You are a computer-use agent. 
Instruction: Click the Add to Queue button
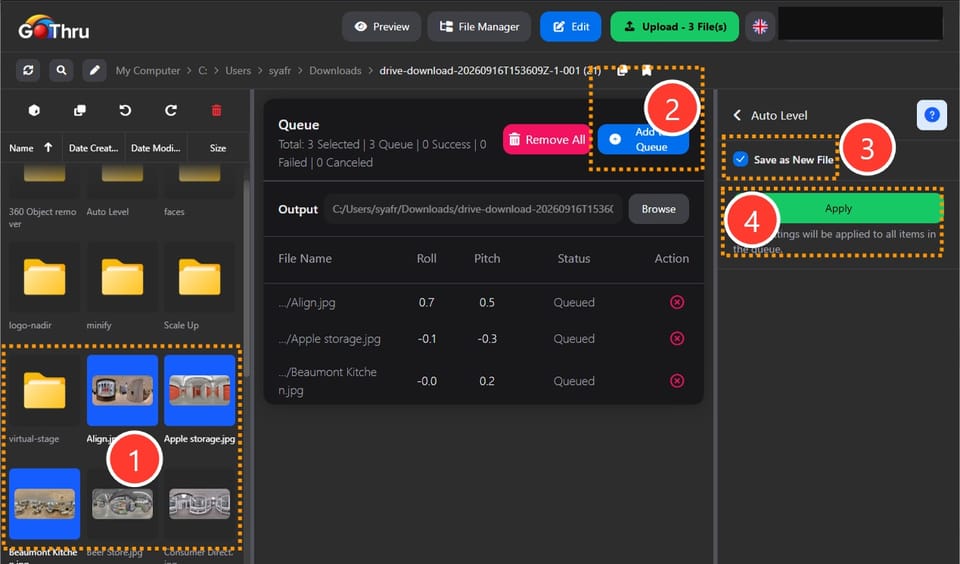[x=643, y=140]
